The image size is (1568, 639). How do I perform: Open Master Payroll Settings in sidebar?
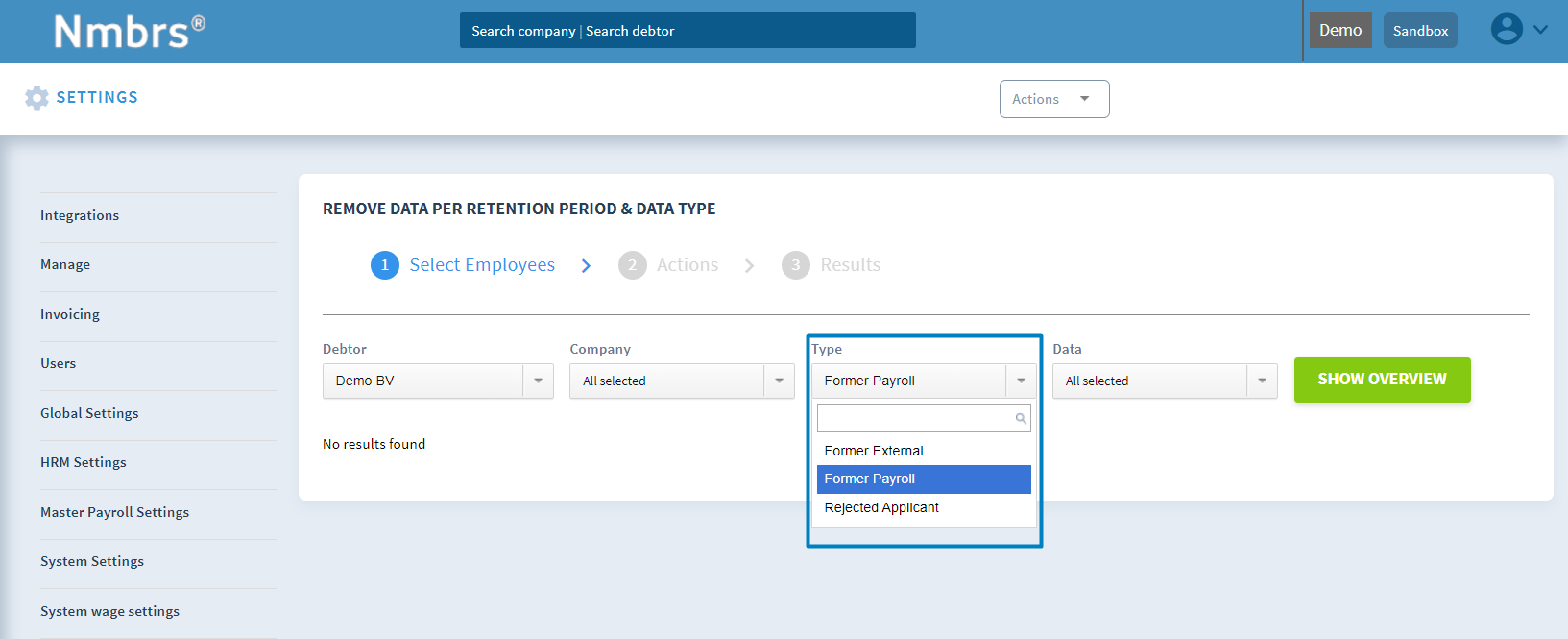pyautogui.click(x=114, y=512)
